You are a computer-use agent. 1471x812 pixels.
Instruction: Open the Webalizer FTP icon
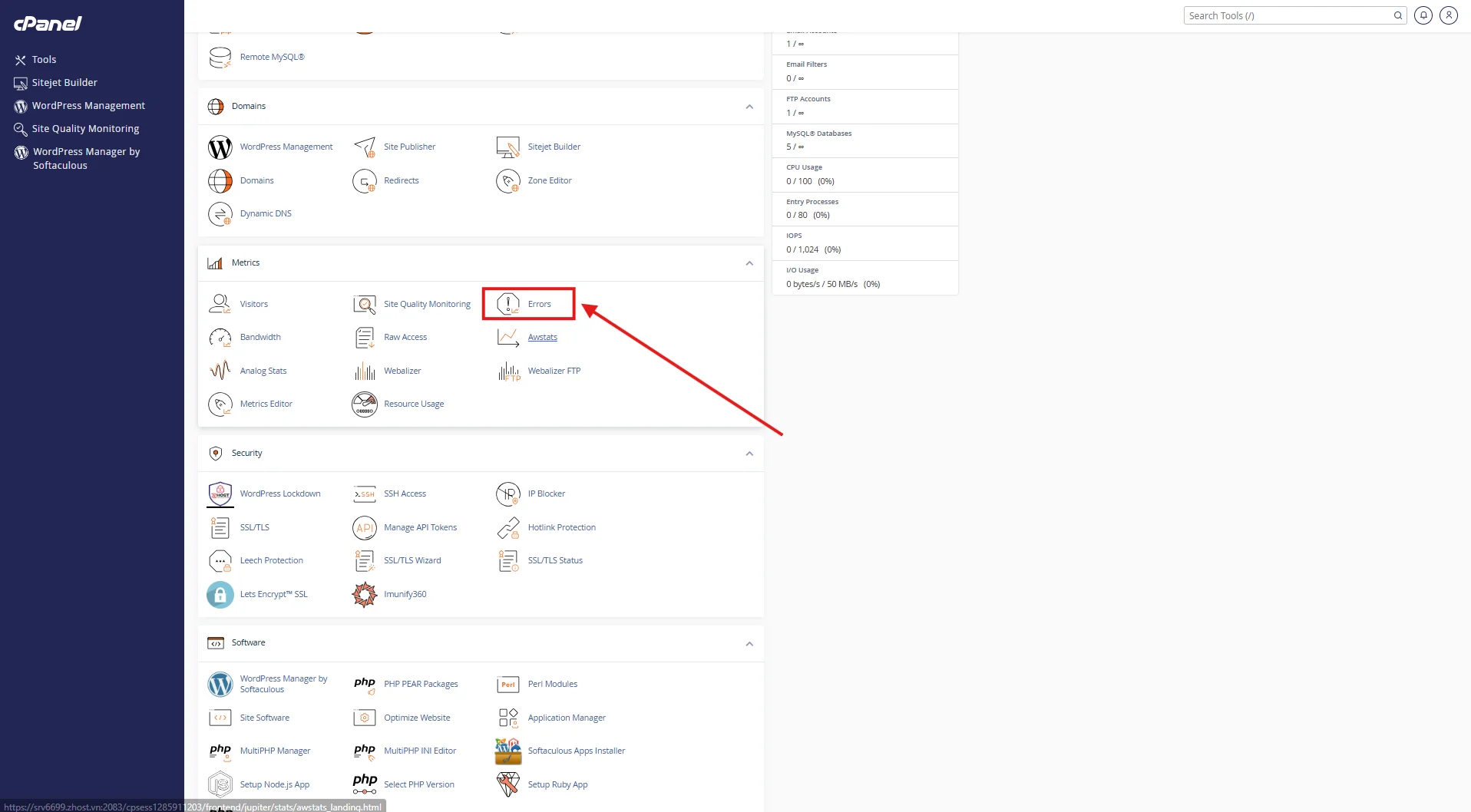click(x=508, y=371)
